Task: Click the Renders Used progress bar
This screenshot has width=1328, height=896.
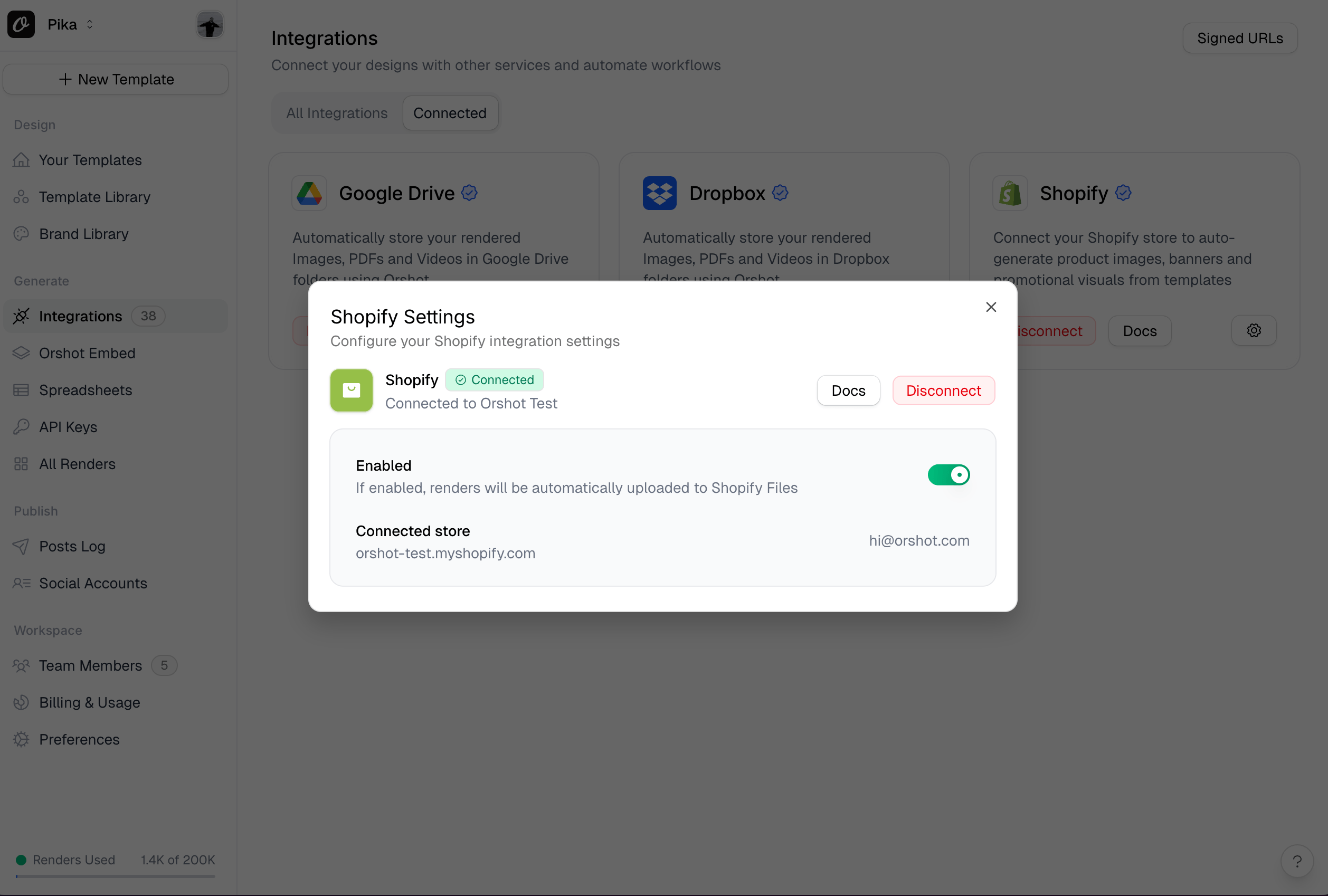Action: (116, 876)
